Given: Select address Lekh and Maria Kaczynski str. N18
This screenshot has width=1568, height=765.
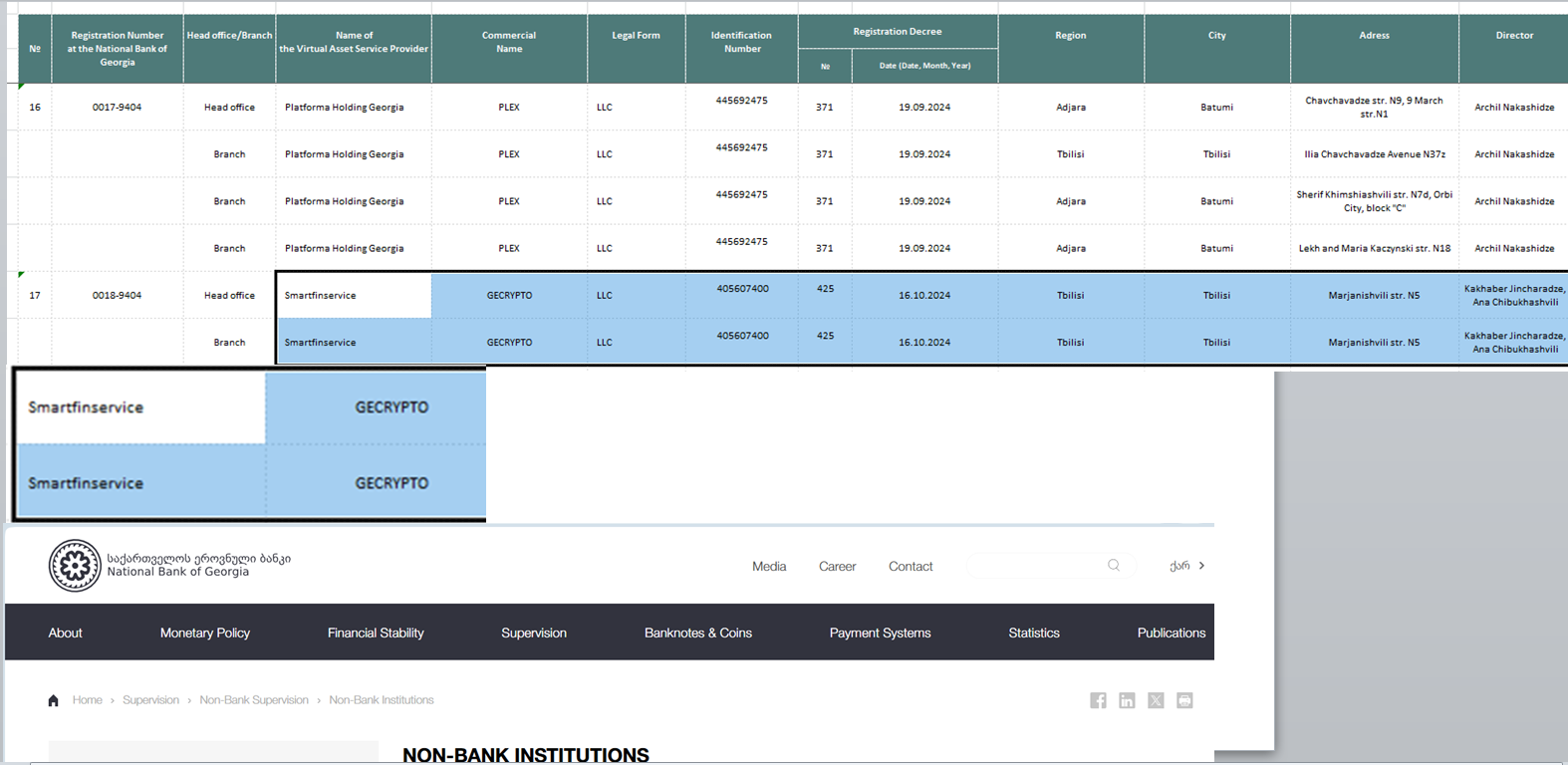Looking at the screenshot, I should [x=1375, y=249].
